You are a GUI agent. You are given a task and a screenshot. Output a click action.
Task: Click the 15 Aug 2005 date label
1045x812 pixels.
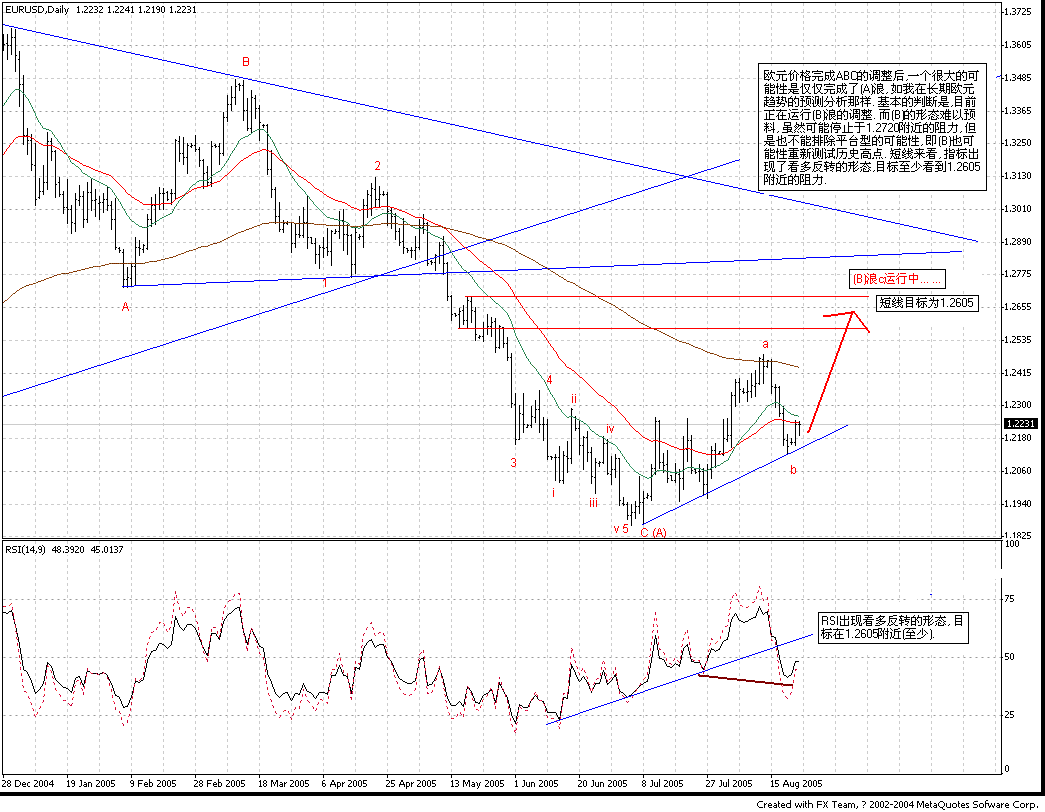click(796, 783)
